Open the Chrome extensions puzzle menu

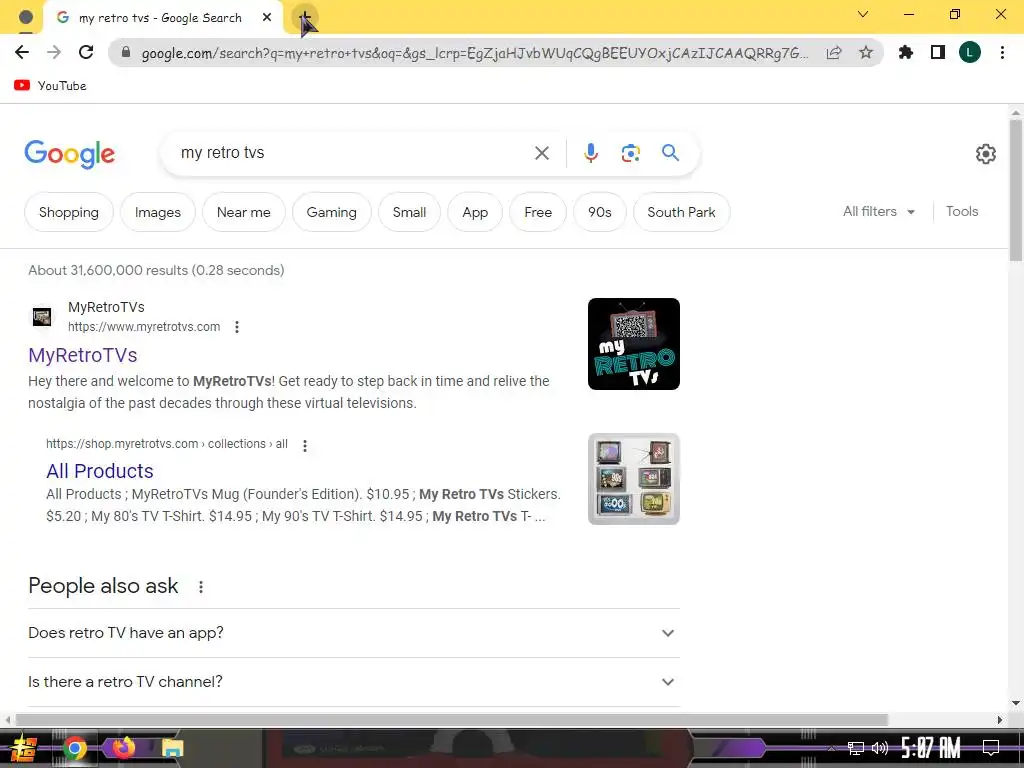coord(906,52)
